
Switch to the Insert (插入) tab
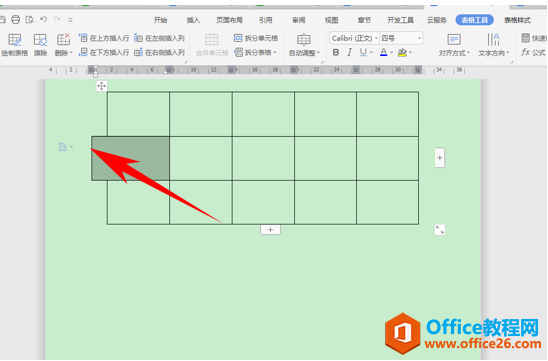(193, 20)
